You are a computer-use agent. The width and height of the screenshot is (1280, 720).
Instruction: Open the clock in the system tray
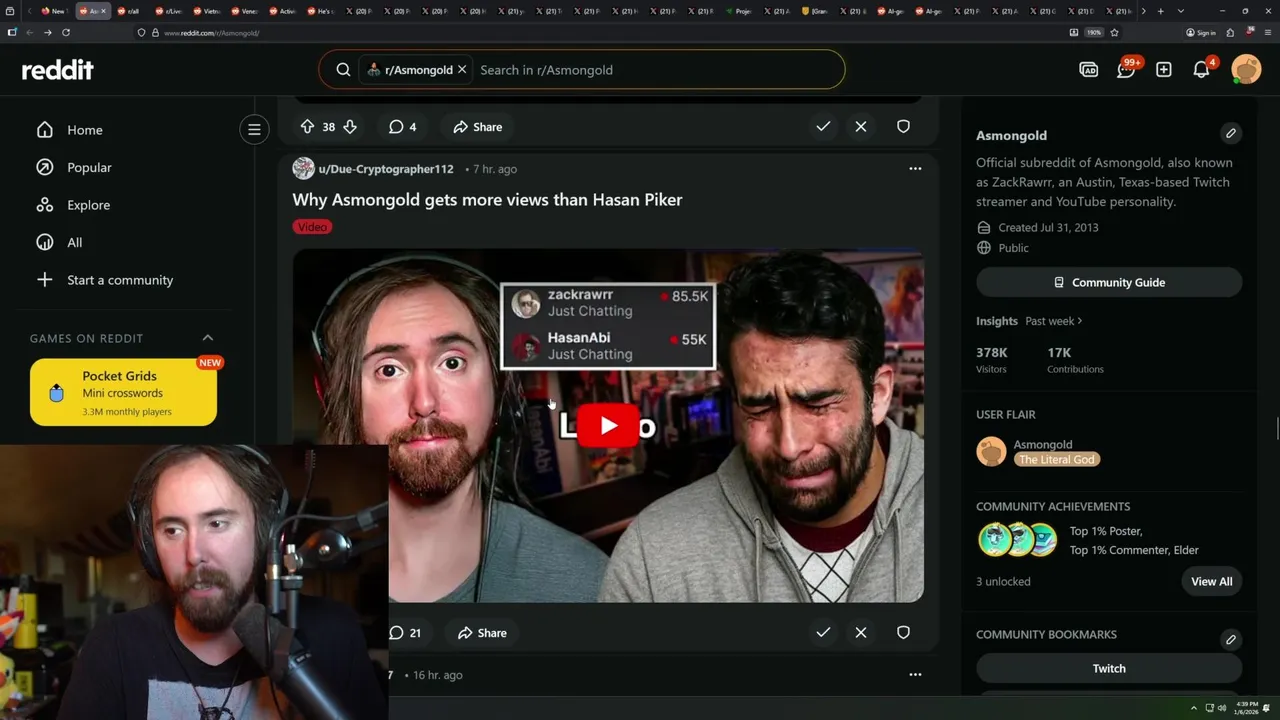point(1247,708)
